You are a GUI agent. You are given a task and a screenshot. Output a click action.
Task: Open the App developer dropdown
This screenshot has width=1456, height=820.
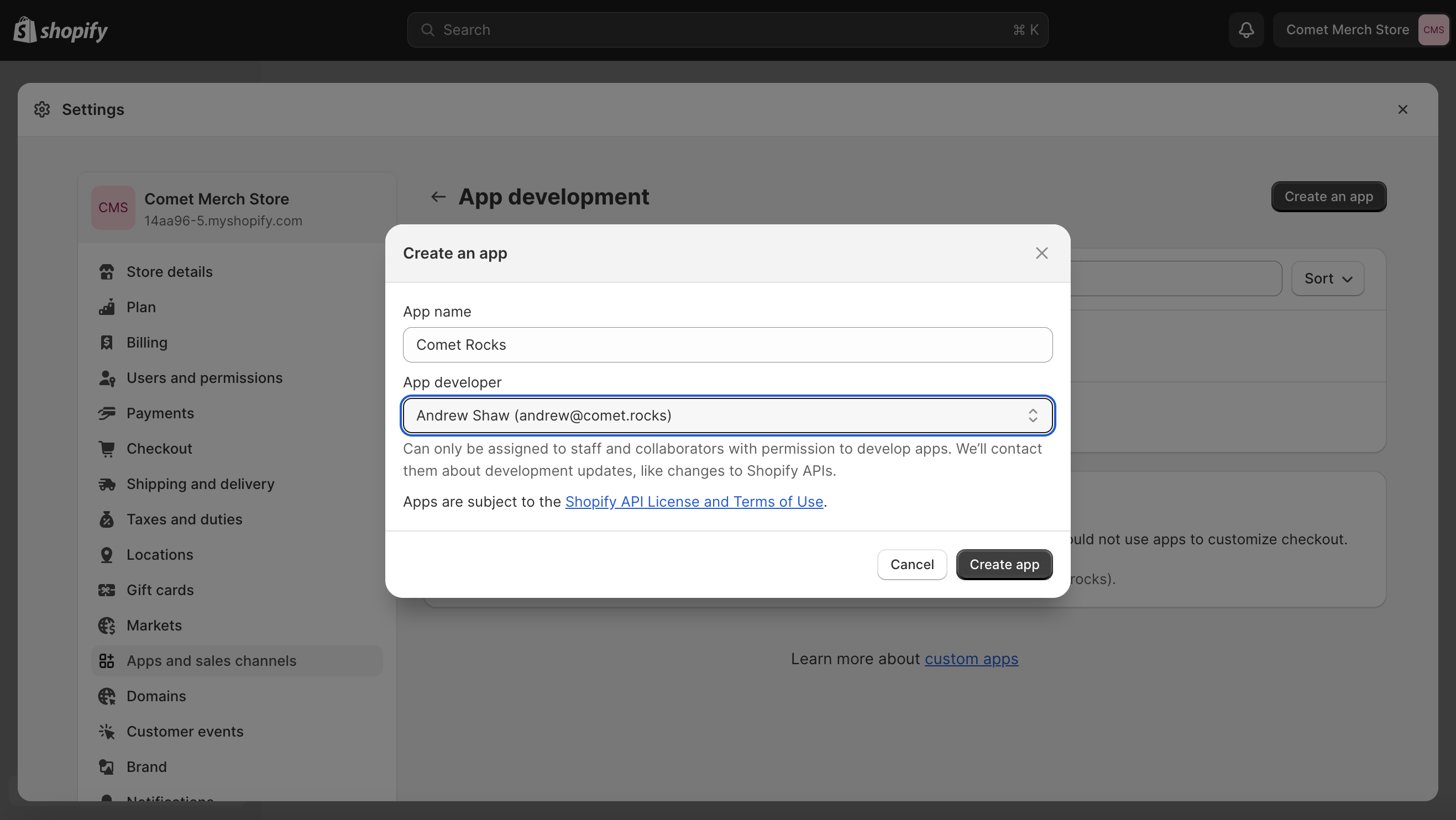click(x=727, y=416)
